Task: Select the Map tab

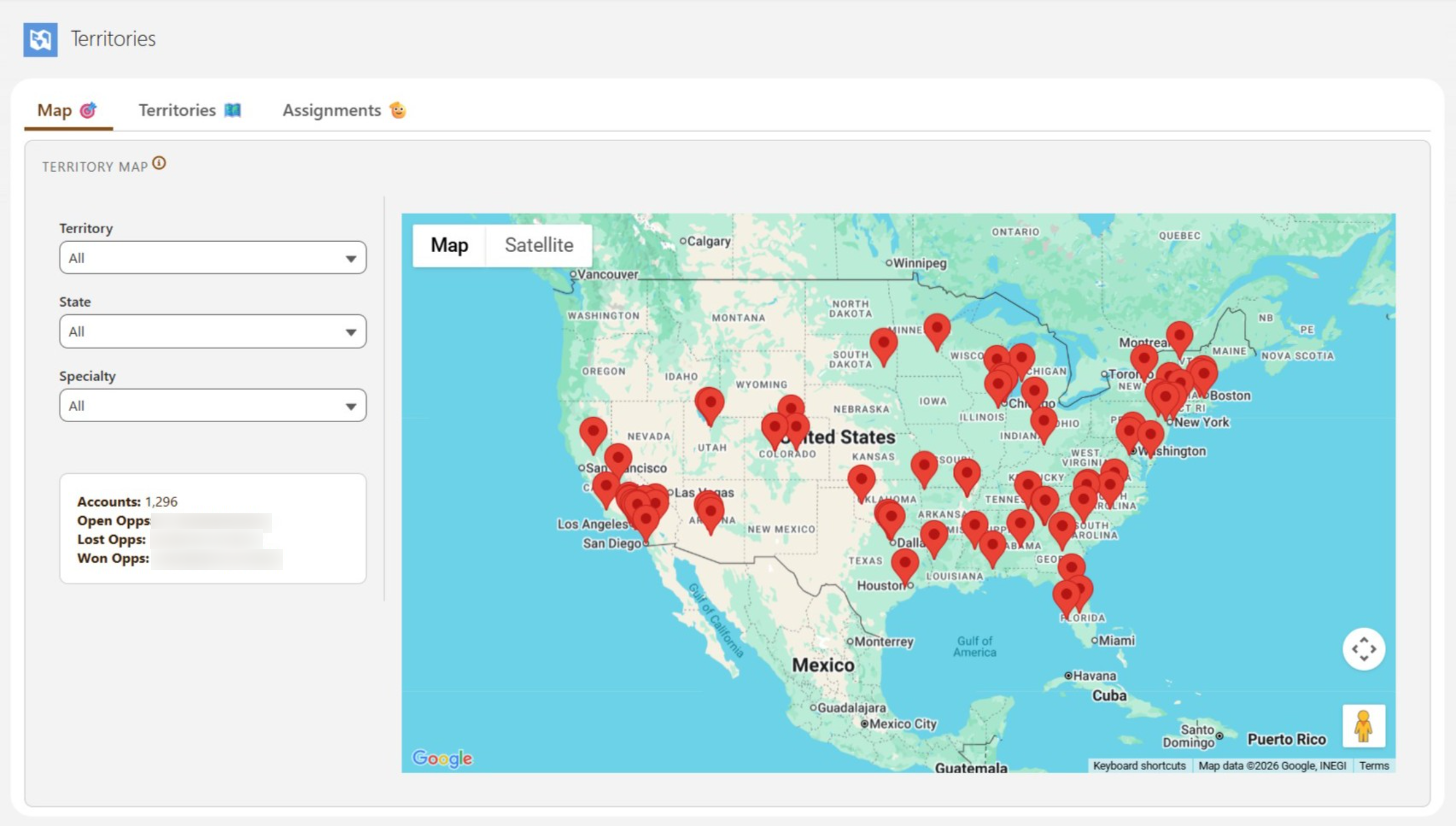Action: pos(67,110)
